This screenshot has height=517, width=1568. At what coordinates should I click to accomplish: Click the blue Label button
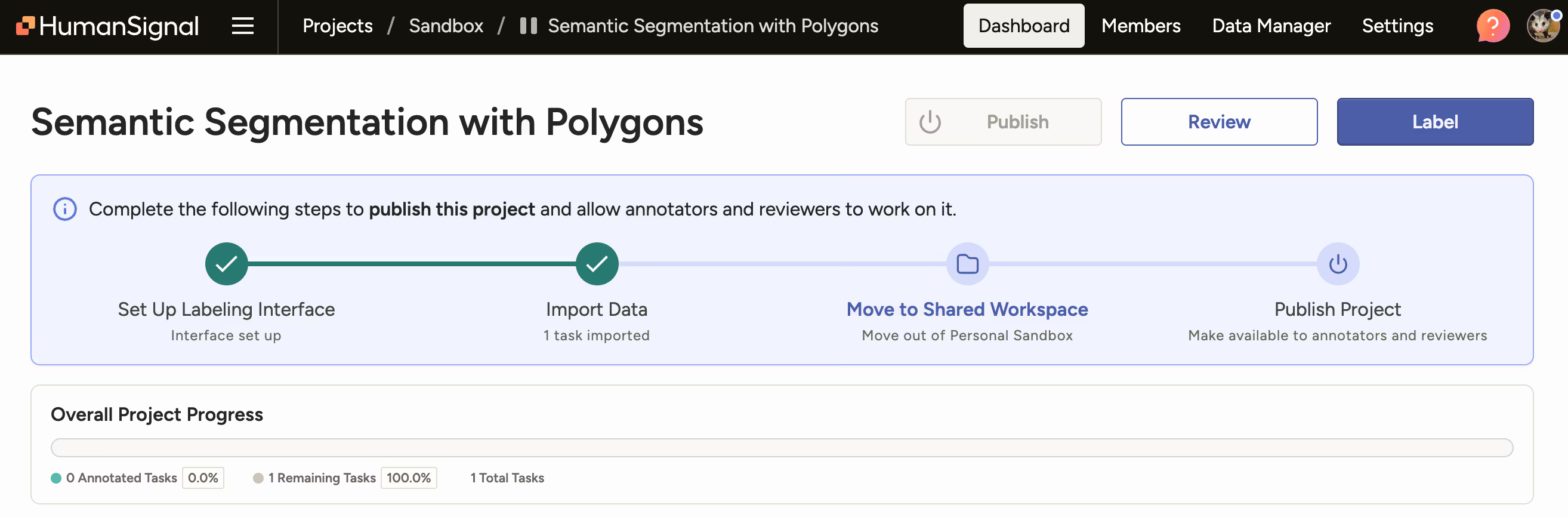(1434, 122)
